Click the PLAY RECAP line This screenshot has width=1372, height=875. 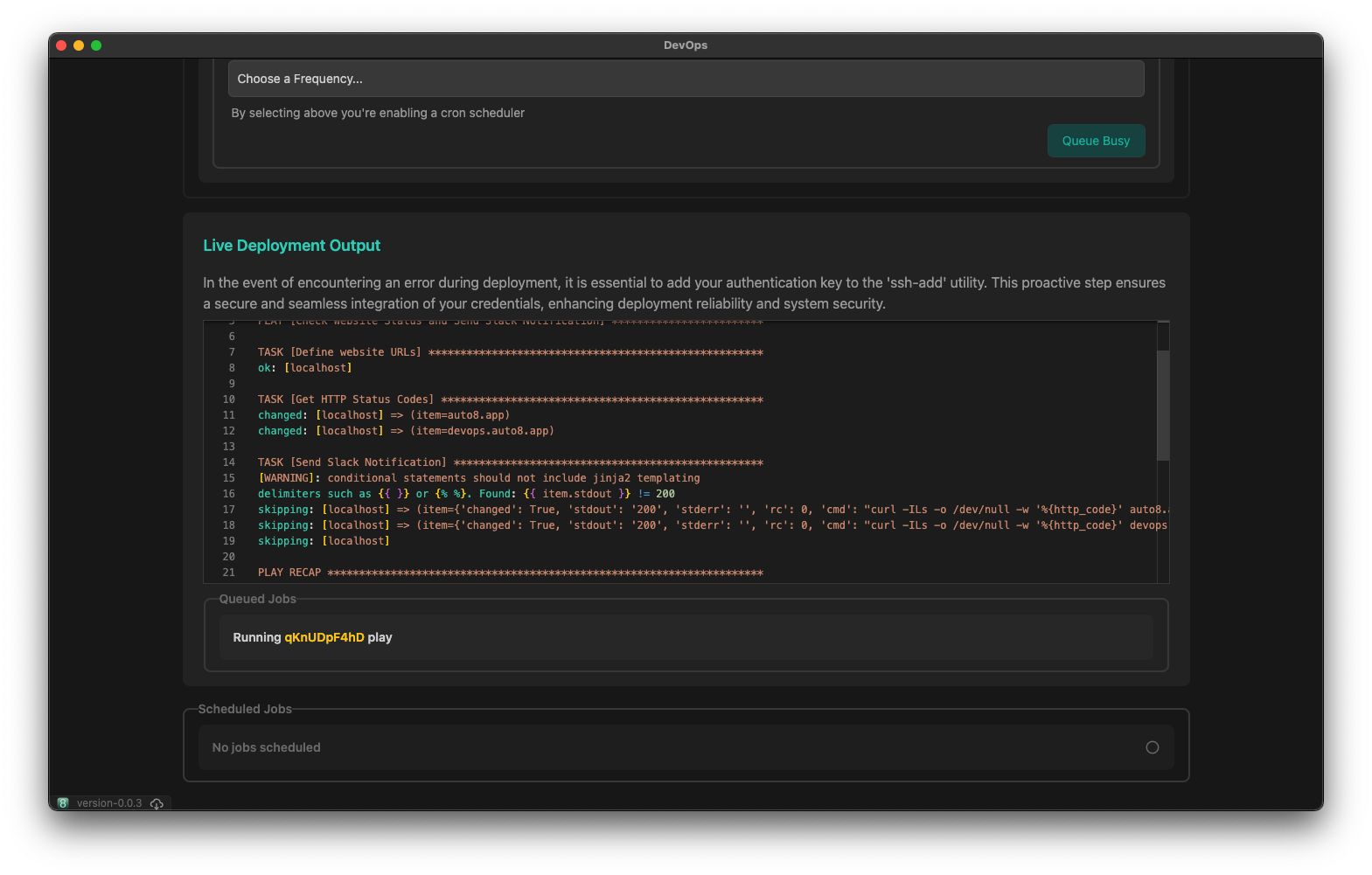pyautogui.click(x=511, y=573)
